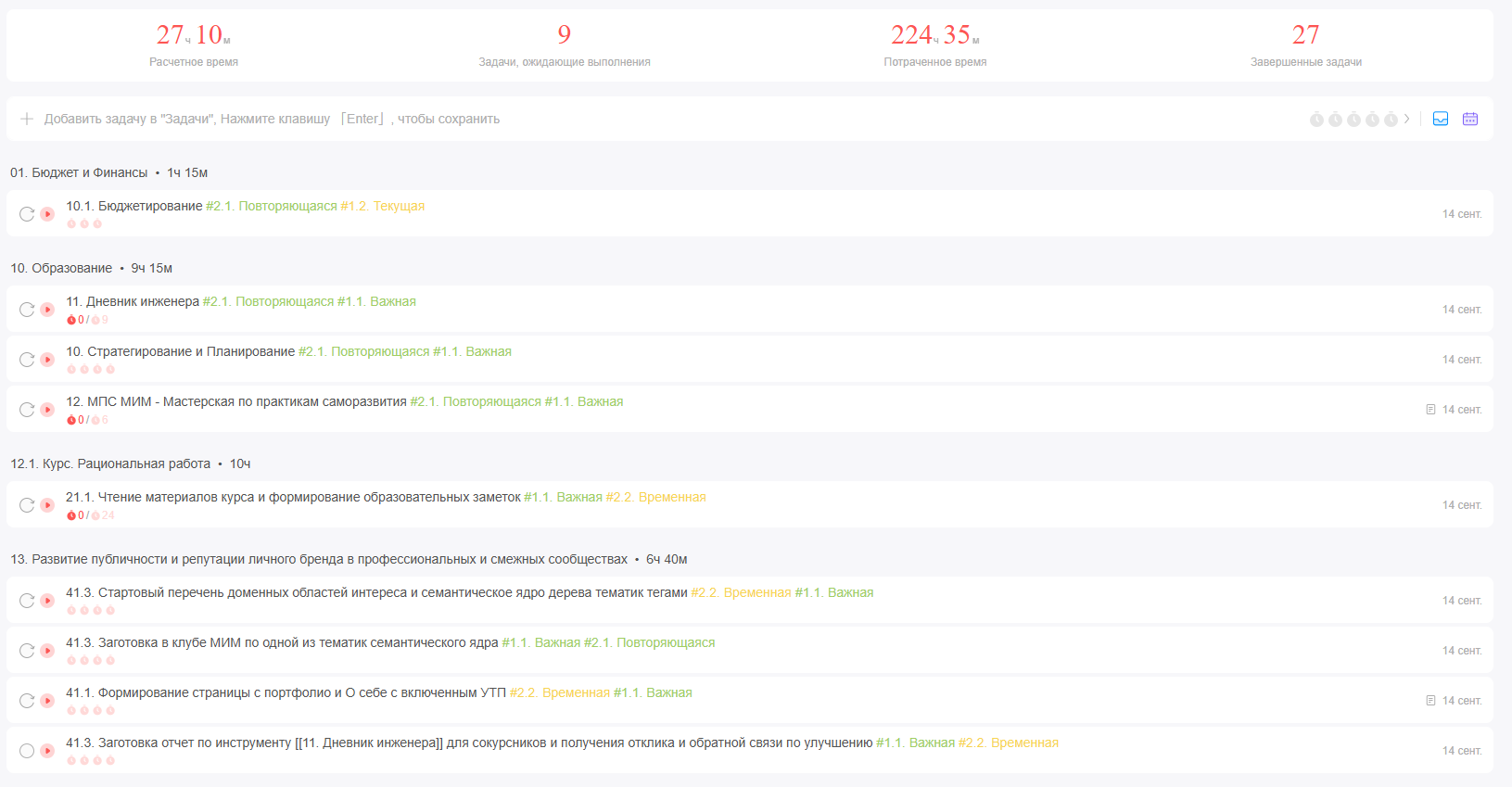Start timer for Чтение материалов курса task
The width and height of the screenshot is (1512, 787).
point(47,505)
